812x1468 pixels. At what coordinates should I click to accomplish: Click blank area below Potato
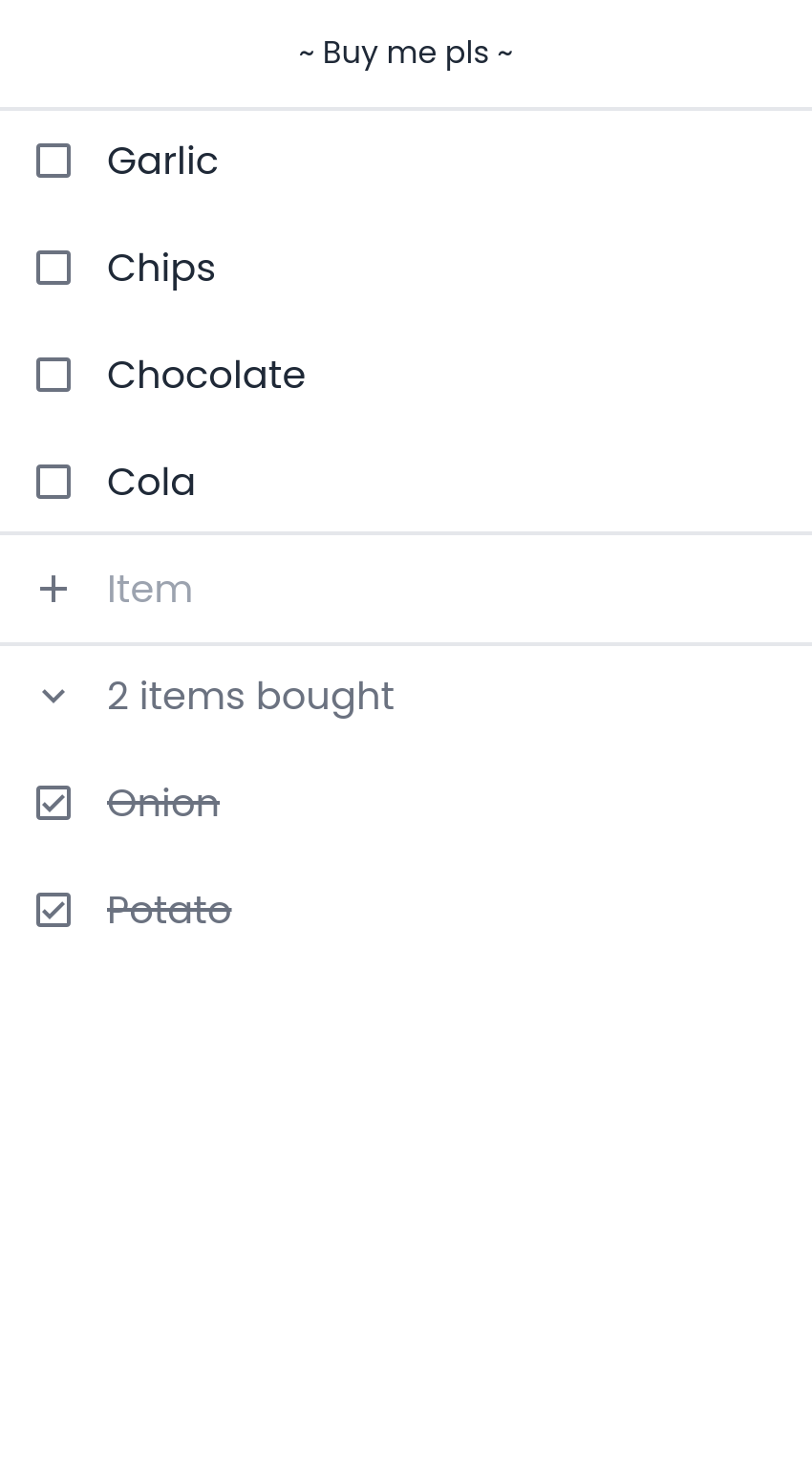tap(406, 1147)
